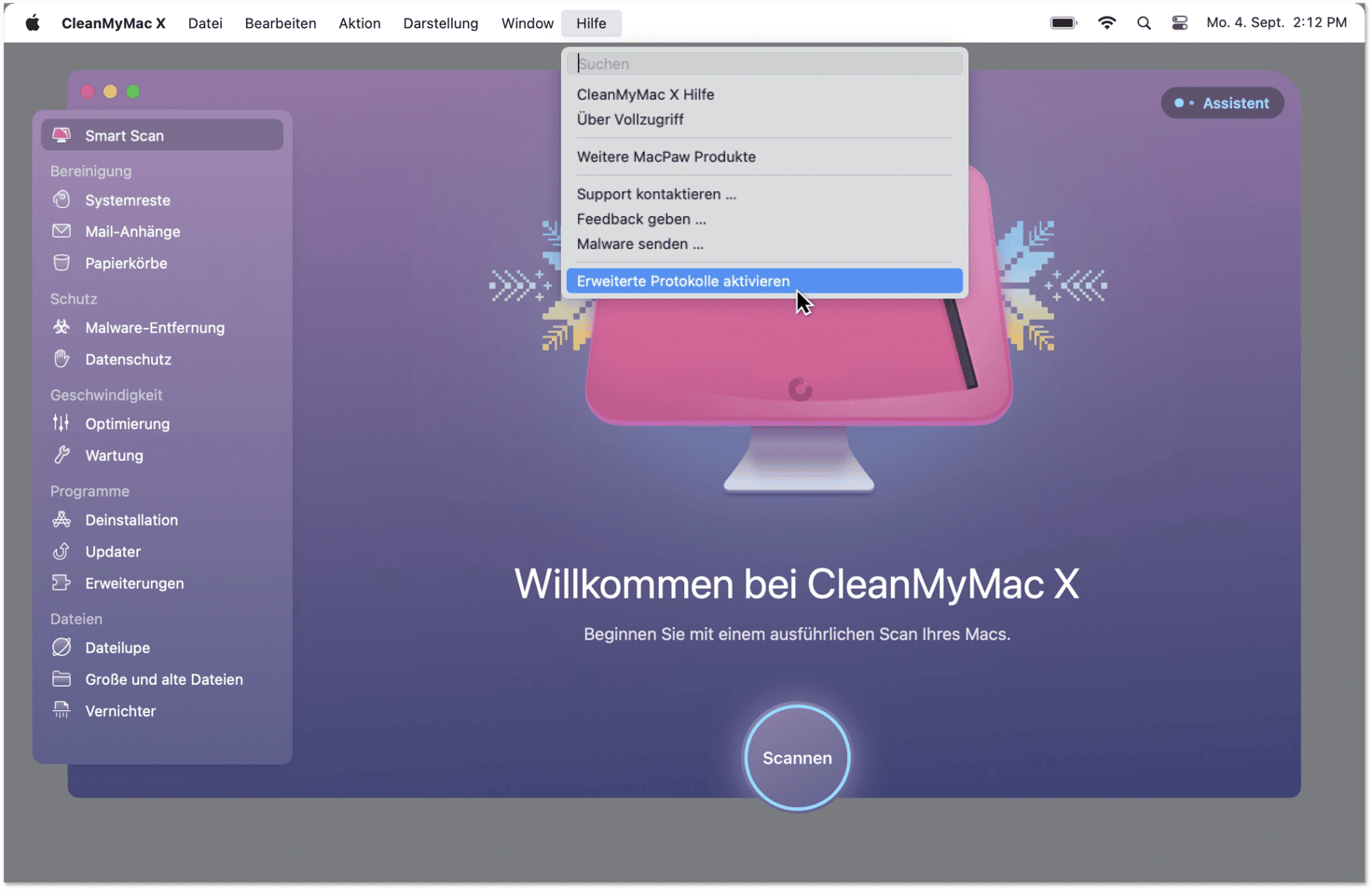
Task: Click the Systemreste icon in sidebar
Action: tap(62, 199)
